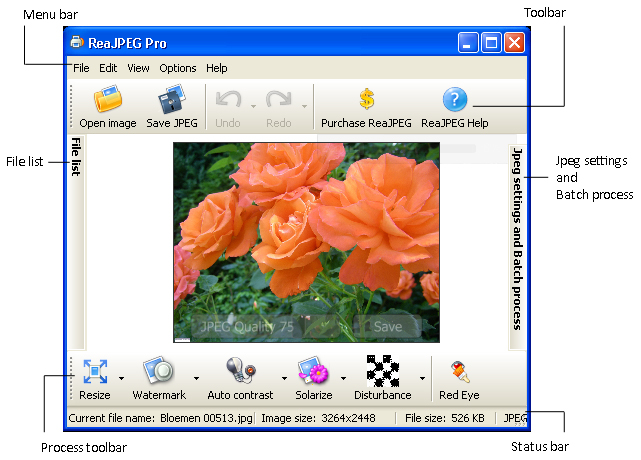This screenshot has width=641, height=460.
Task: Apply the Disturbance effect icon
Action: click(383, 371)
